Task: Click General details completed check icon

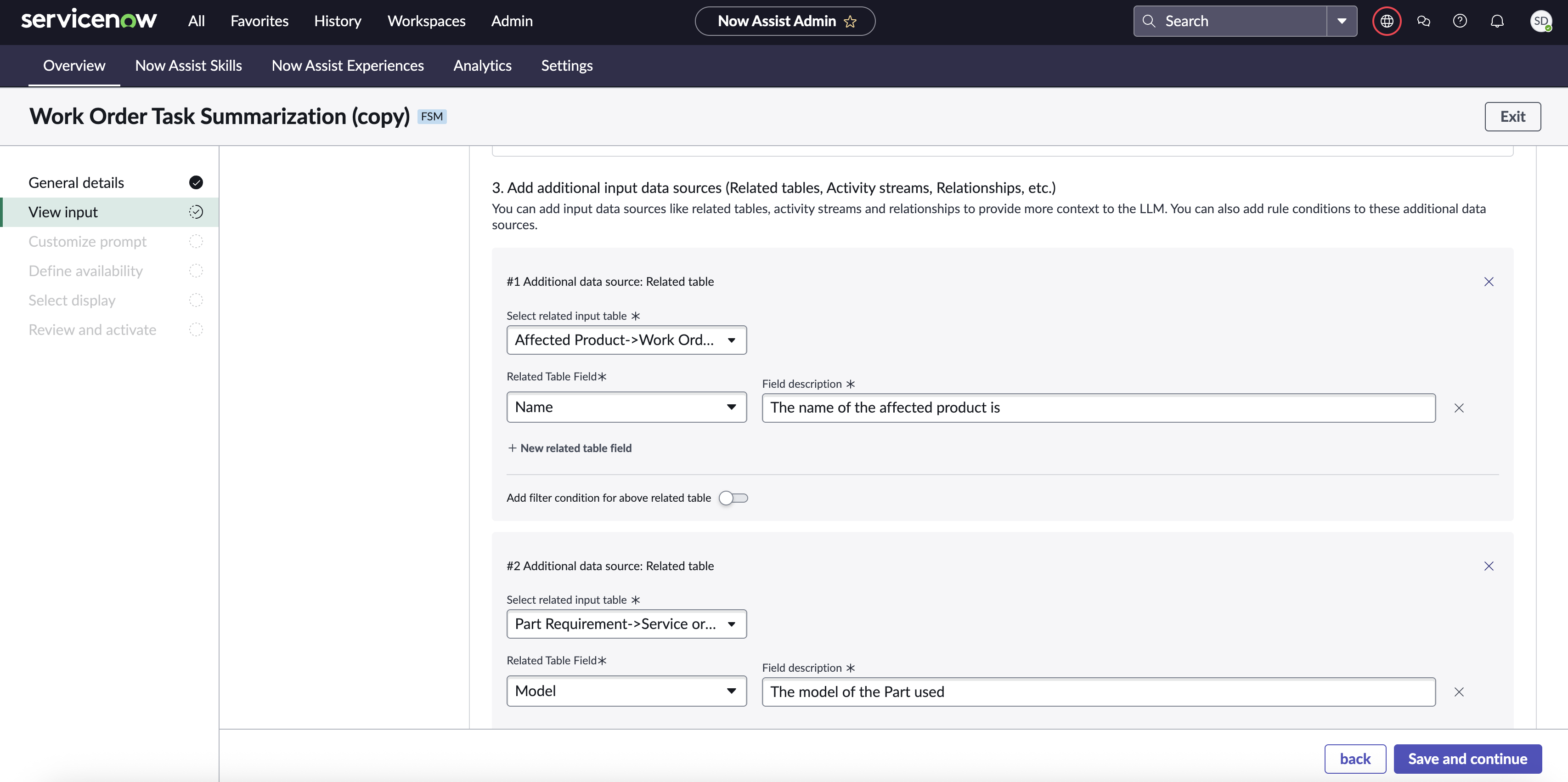Action: tap(196, 182)
